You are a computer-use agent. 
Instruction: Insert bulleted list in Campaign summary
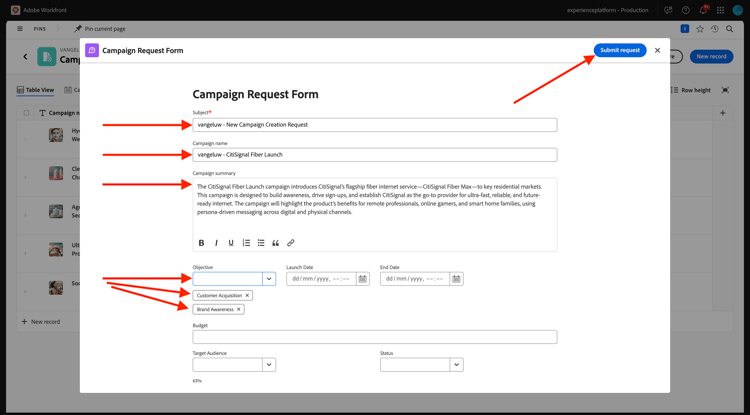(261, 243)
